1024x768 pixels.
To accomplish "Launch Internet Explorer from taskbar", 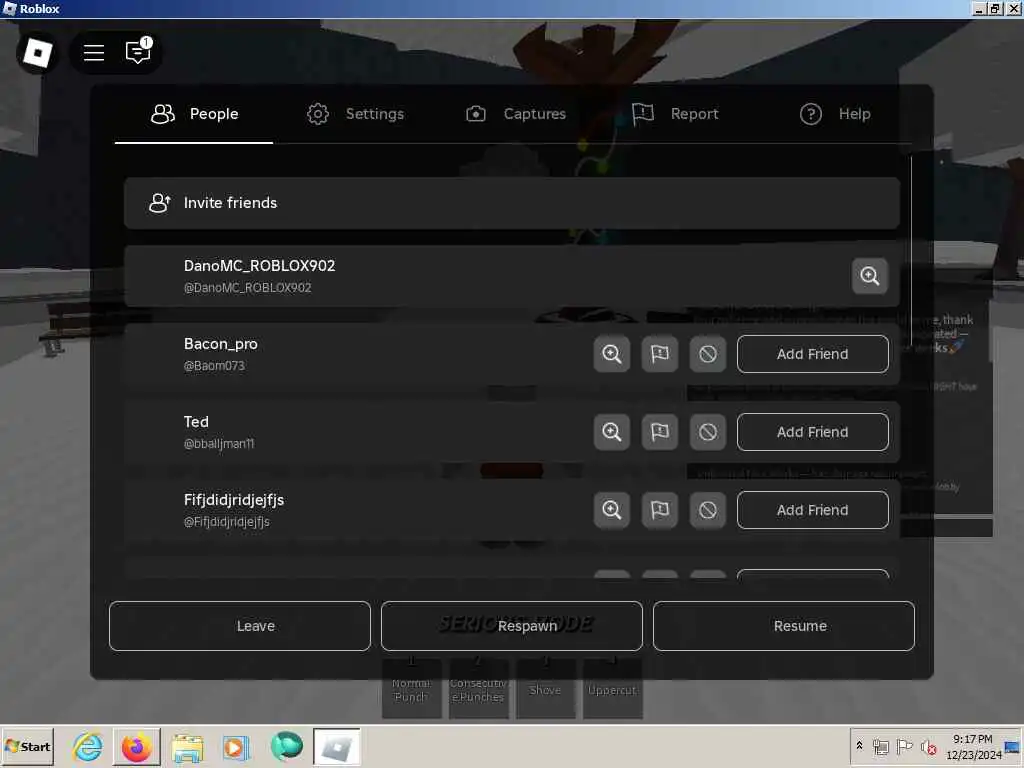I will tap(88, 747).
